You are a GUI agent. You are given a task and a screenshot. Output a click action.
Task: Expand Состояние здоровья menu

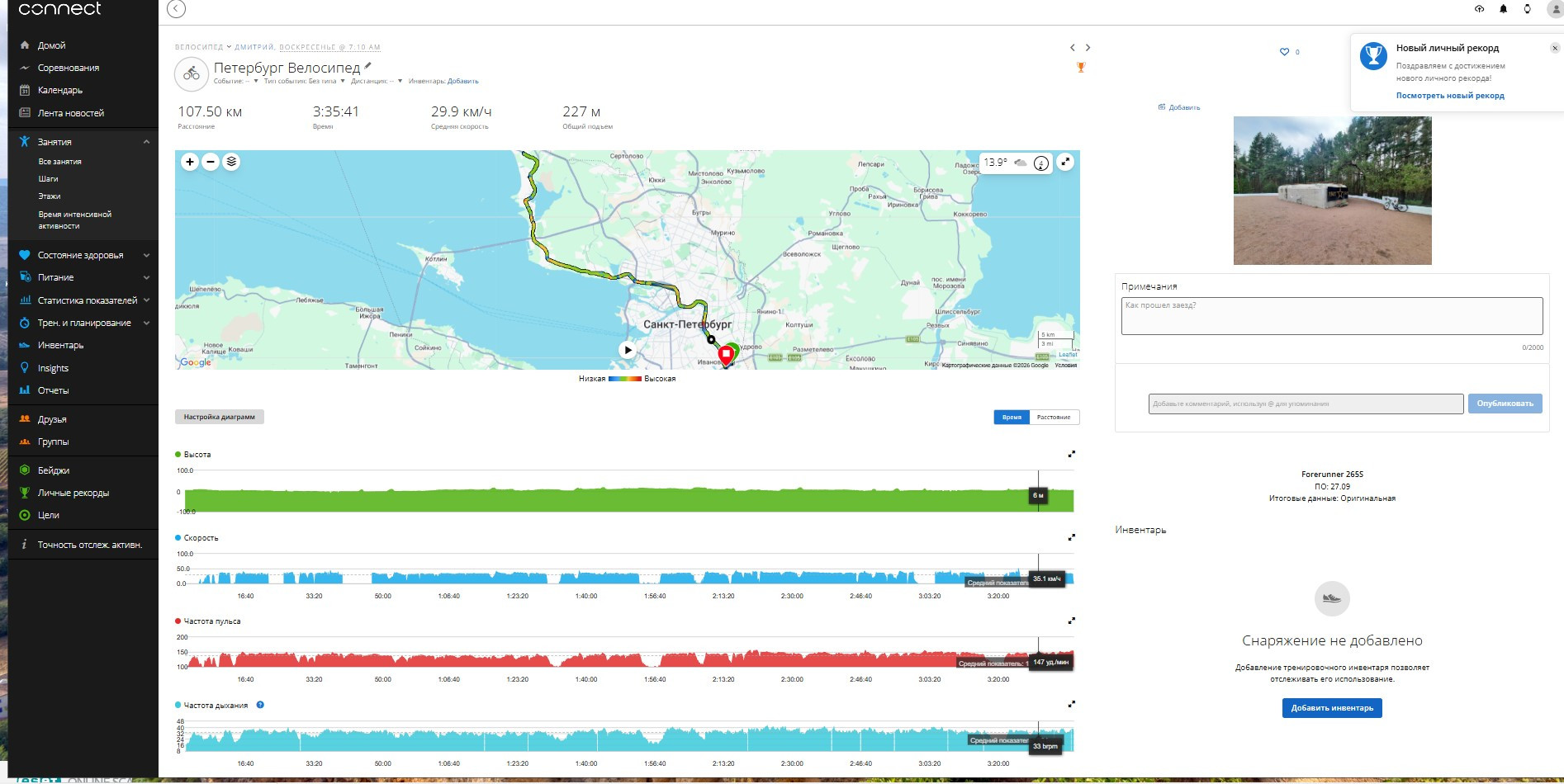click(x=146, y=255)
